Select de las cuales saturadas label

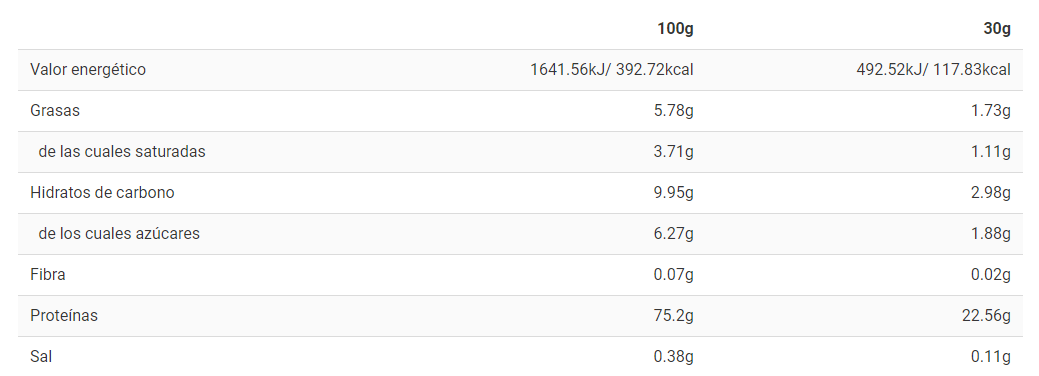coord(122,152)
